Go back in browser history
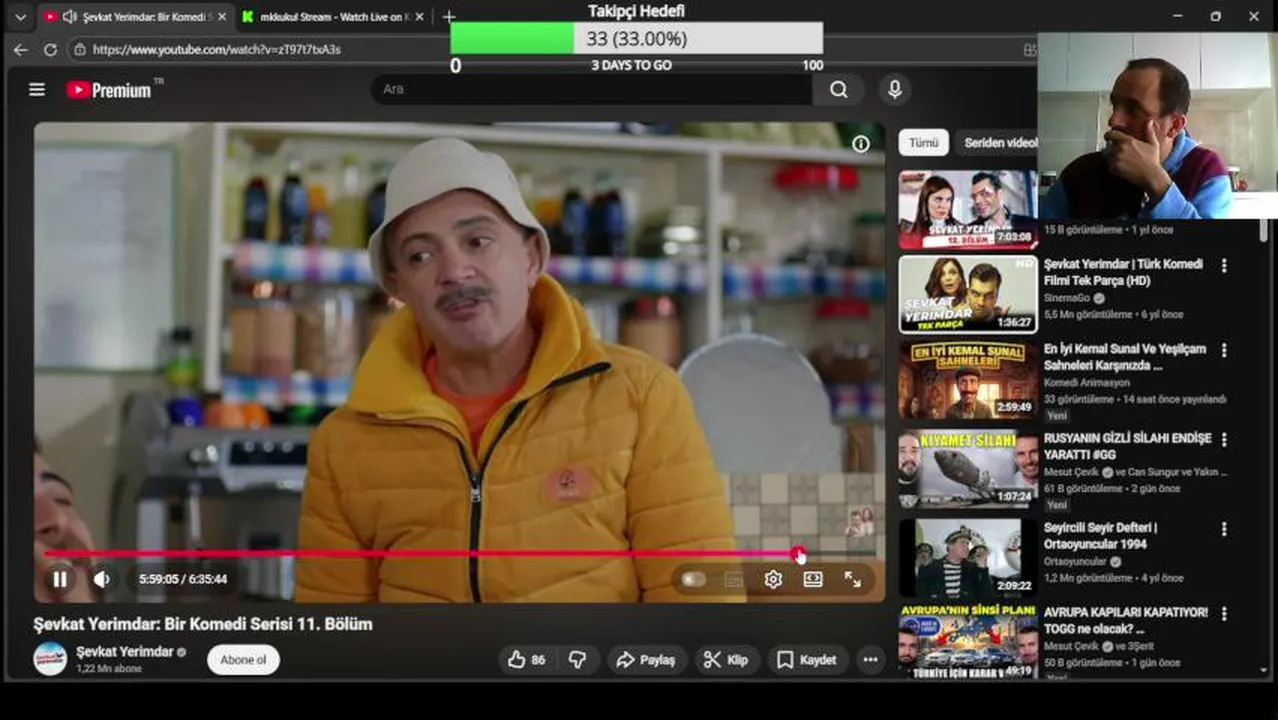 21,49
